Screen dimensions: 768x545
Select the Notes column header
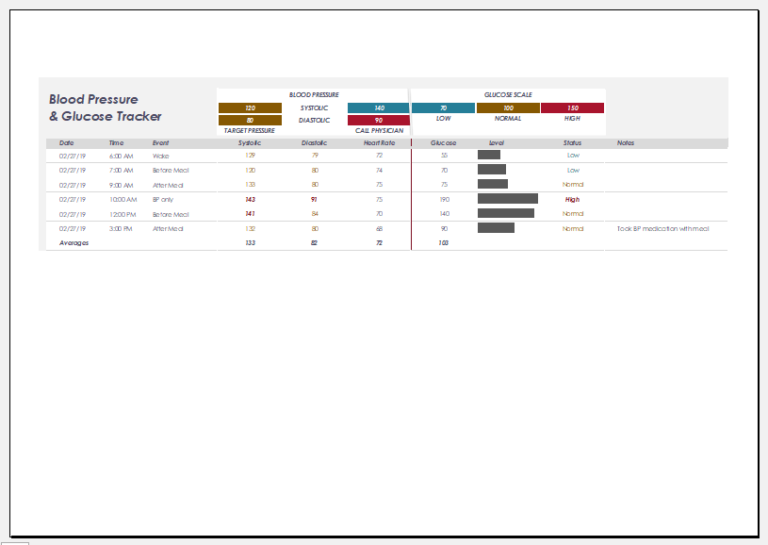point(626,143)
